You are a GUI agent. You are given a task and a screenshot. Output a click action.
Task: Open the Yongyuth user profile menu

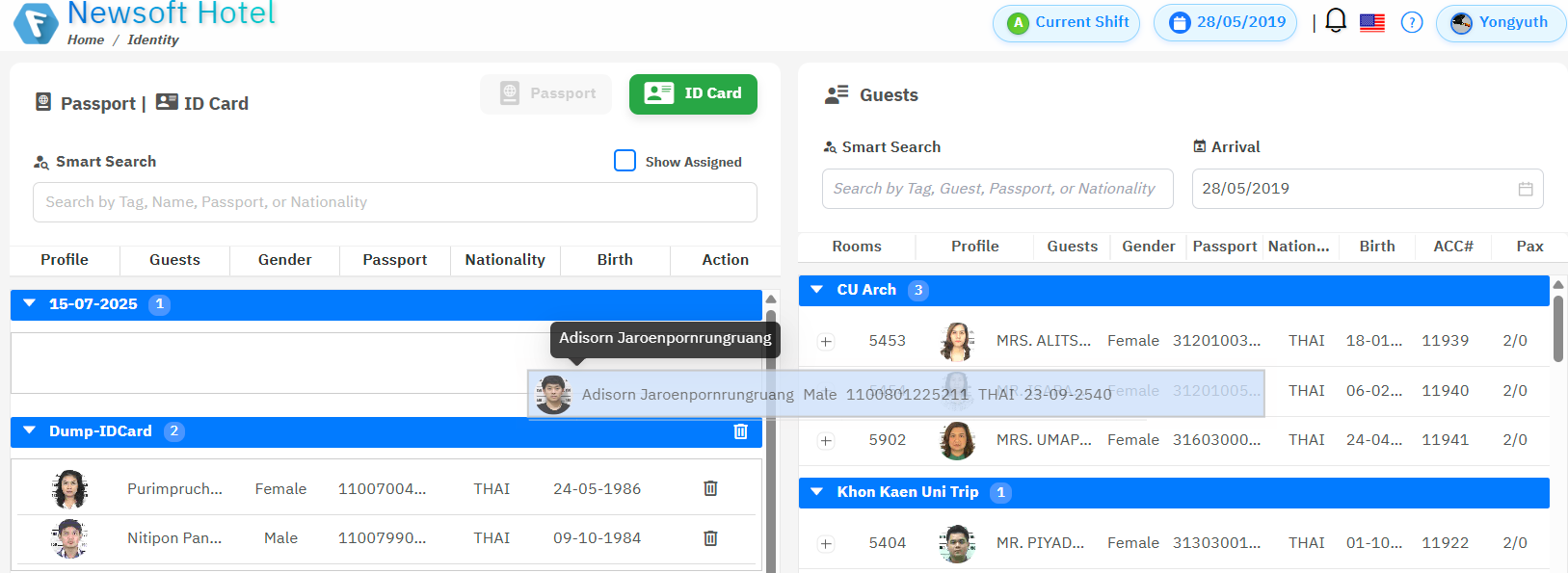(x=1501, y=22)
